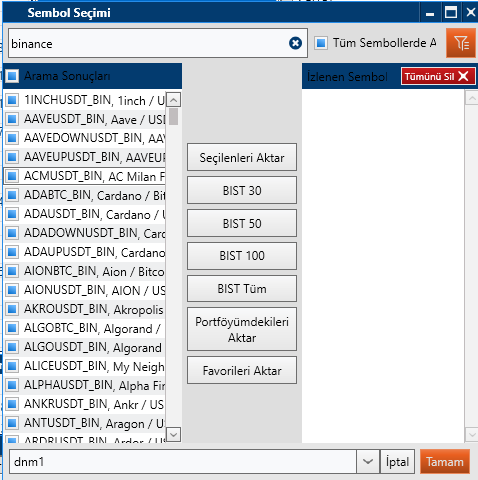This screenshot has height=480, width=478.
Task: Check the AAVEUPUSDT_BIN checkbox
Action: pos(12,157)
